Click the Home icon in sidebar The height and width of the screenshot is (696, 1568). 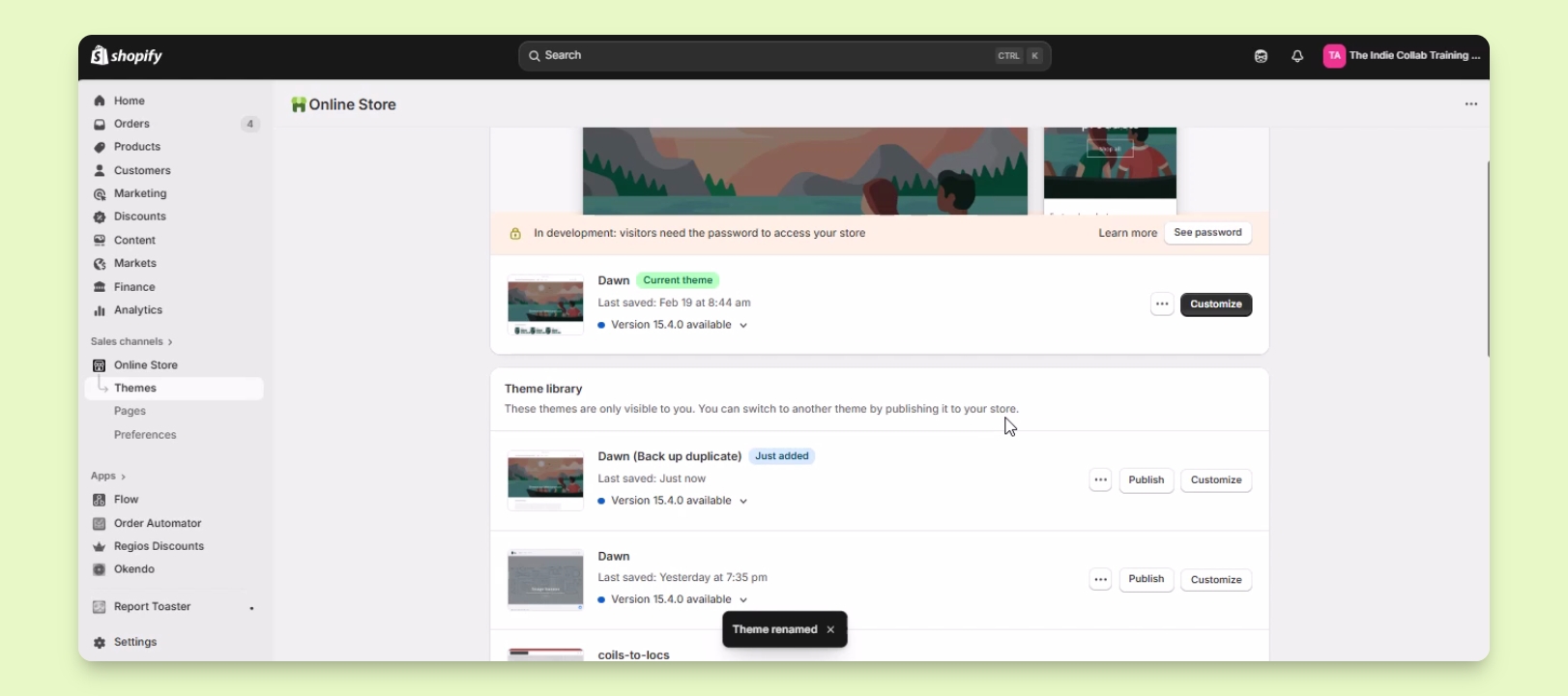(100, 101)
